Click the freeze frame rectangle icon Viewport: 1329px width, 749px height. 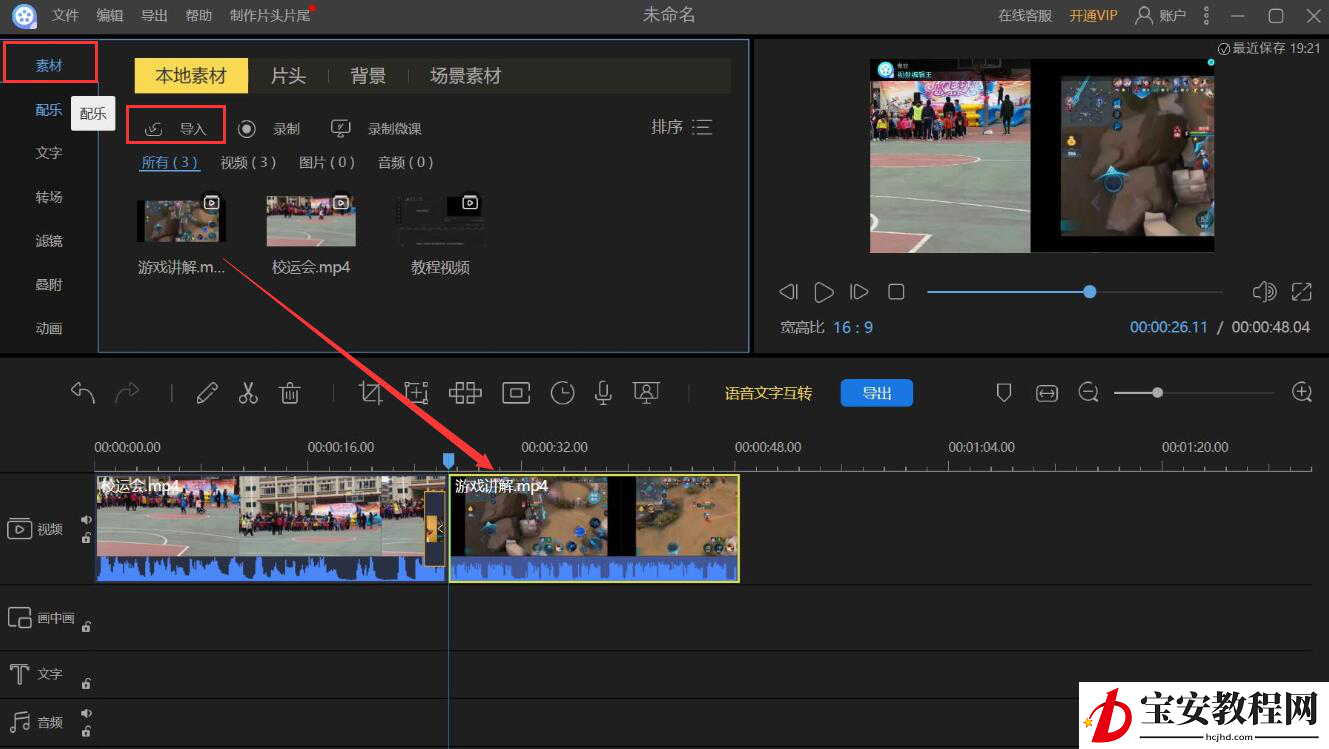click(x=516, y=393)
